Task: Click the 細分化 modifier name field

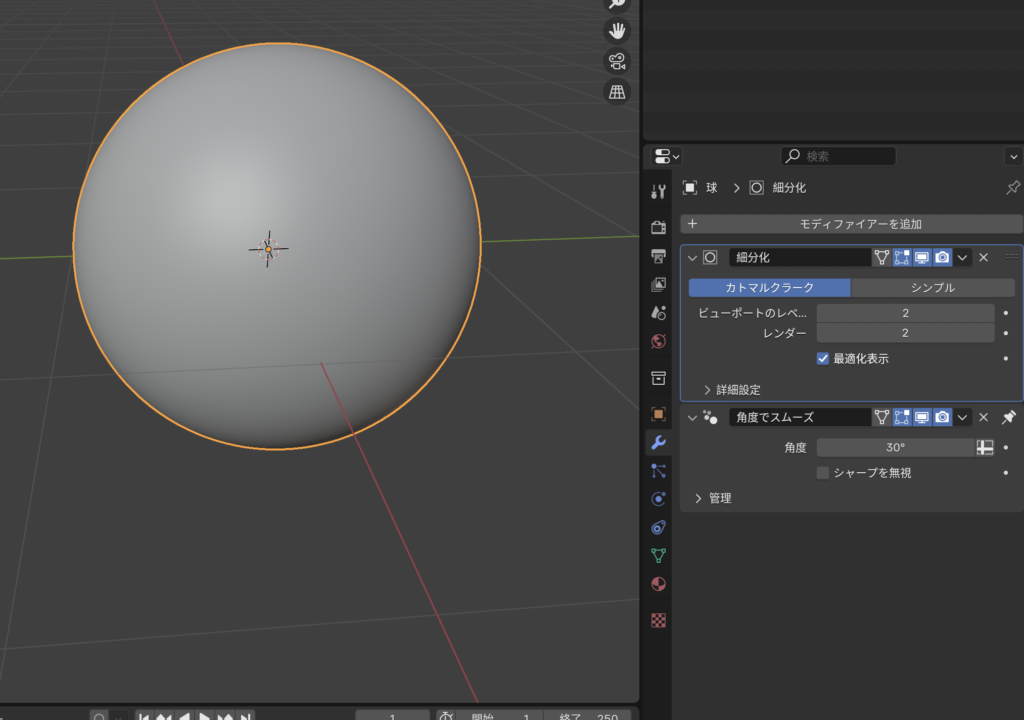Action: point(800,257)
